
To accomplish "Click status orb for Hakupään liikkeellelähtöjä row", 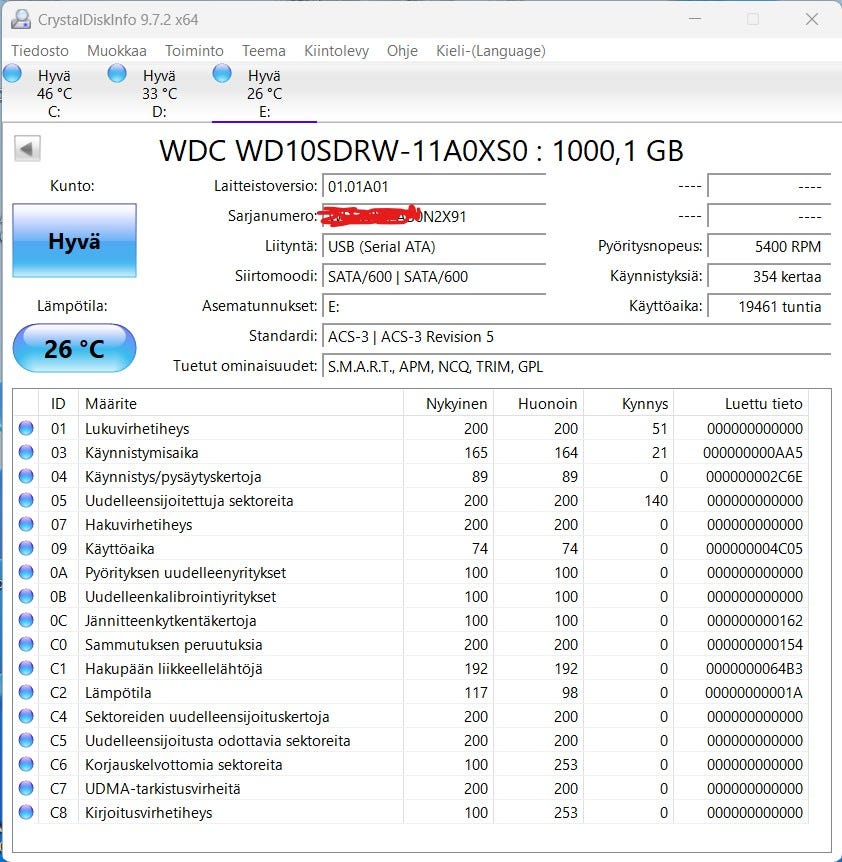I will point(26,668).
